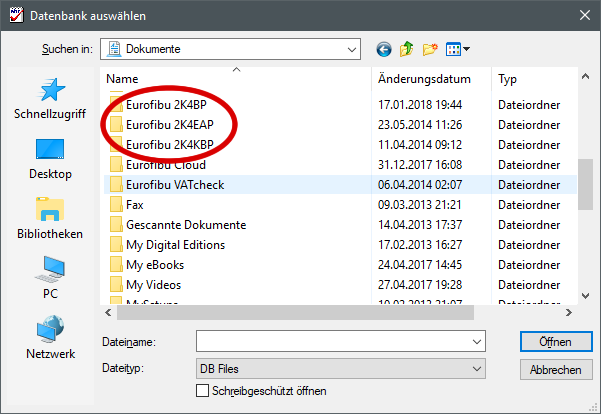Image resolution: width=601 pixels, height=414 pixels.
Task: Expand the Suchen in Dokumente dropdown
Action: coord(351,49)
